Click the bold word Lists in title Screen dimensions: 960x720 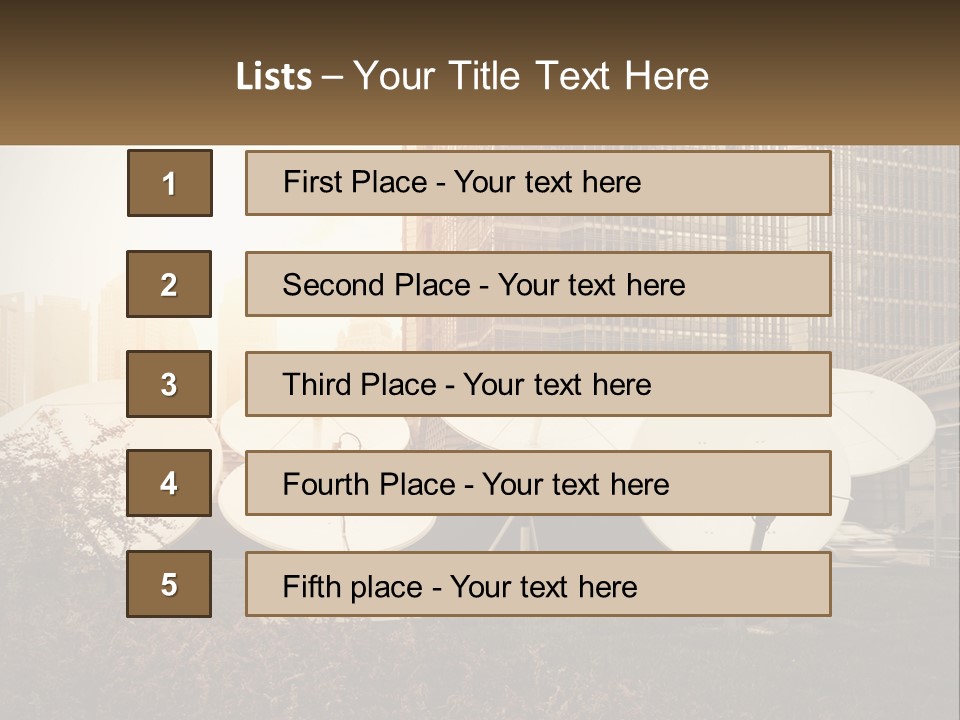[274, 76]
